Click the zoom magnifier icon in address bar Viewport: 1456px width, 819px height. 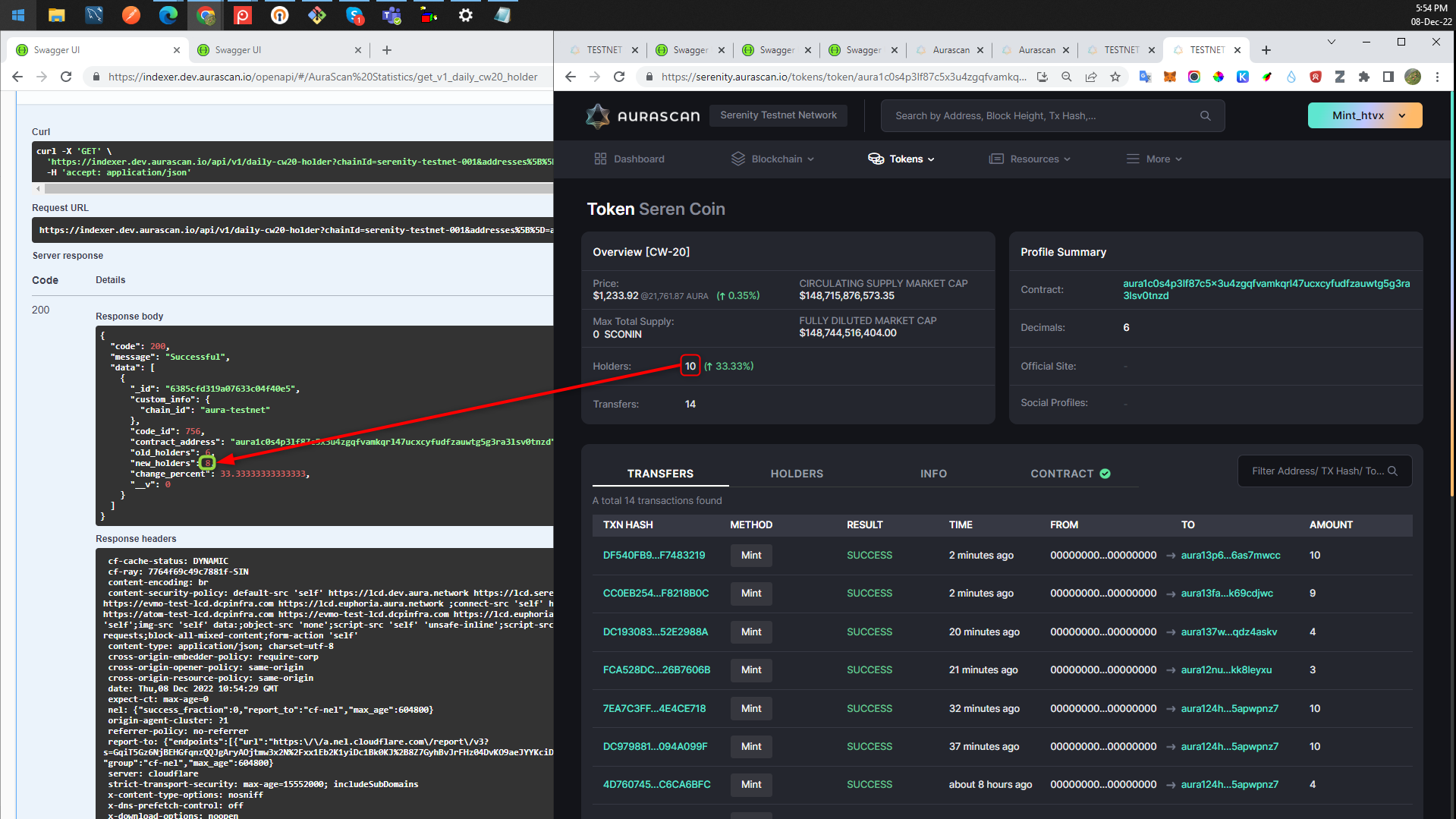(x=1067, y=77)
